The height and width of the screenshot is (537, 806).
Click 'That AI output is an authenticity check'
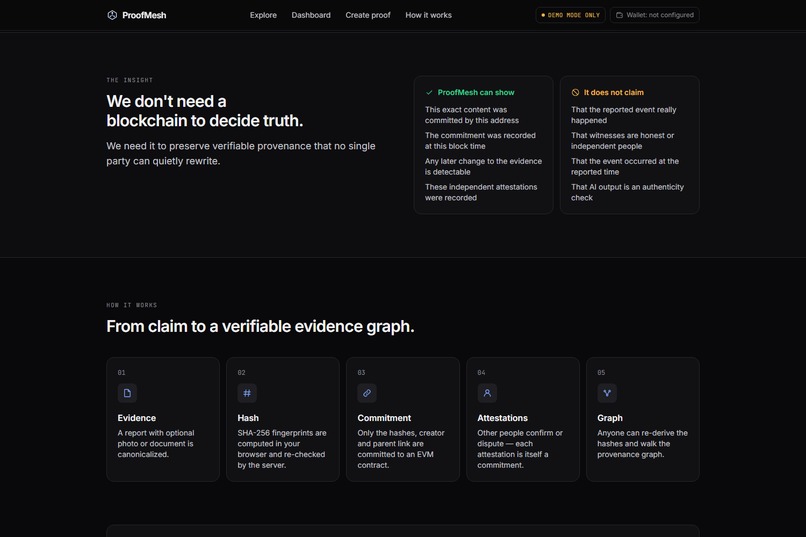(627, 192)
